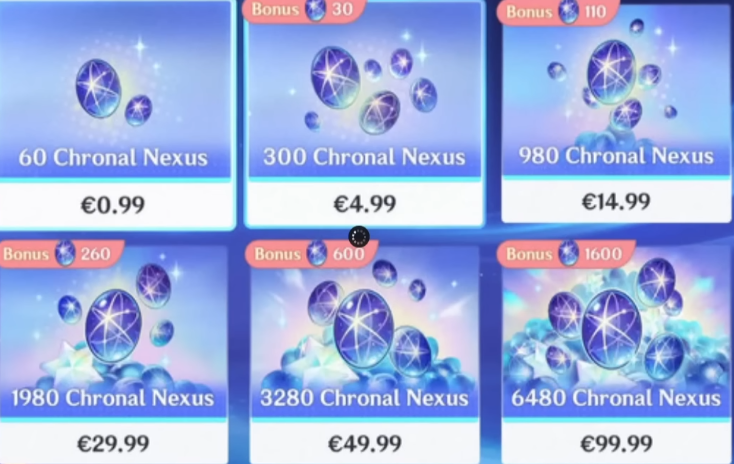
Task: Click the gem icon in Bonus 30 badge
Action: pyautogui.click(x=316, y=10)
